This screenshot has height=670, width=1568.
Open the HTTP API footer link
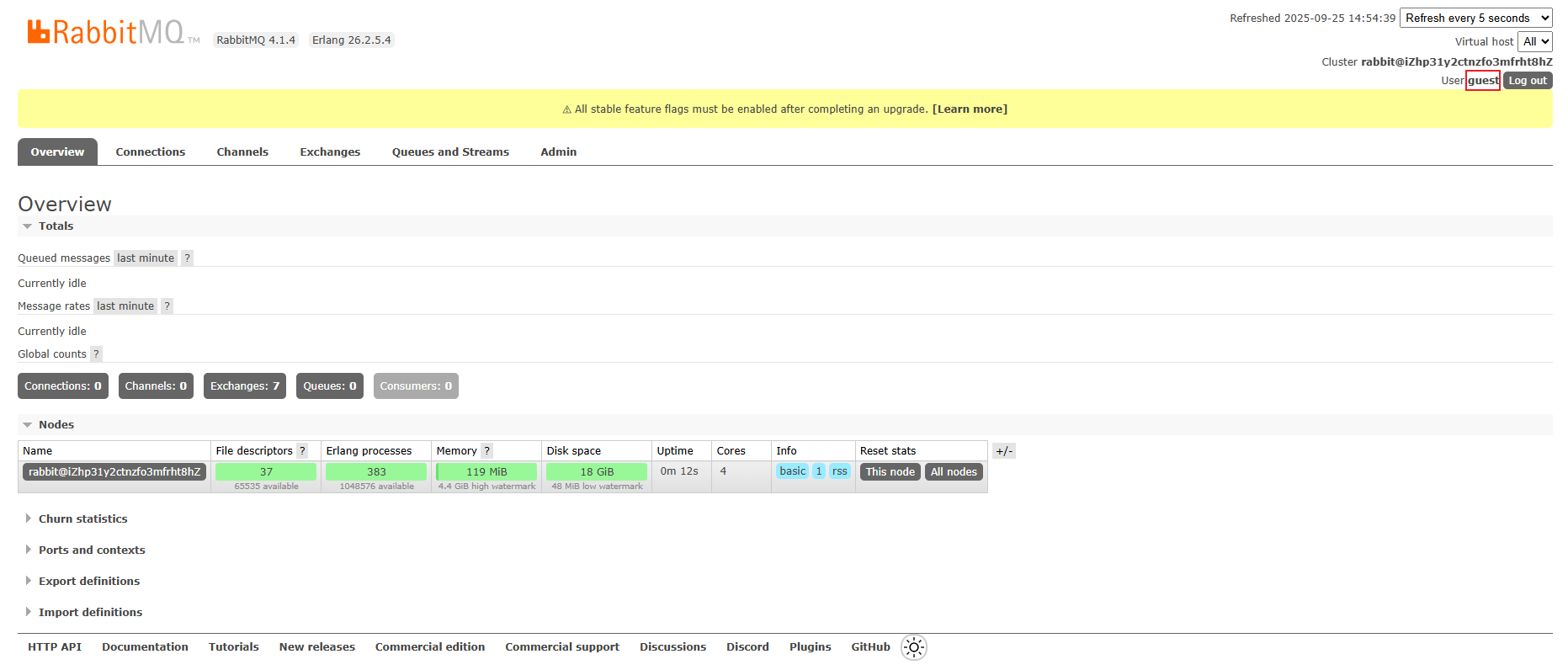pos(55,647)
